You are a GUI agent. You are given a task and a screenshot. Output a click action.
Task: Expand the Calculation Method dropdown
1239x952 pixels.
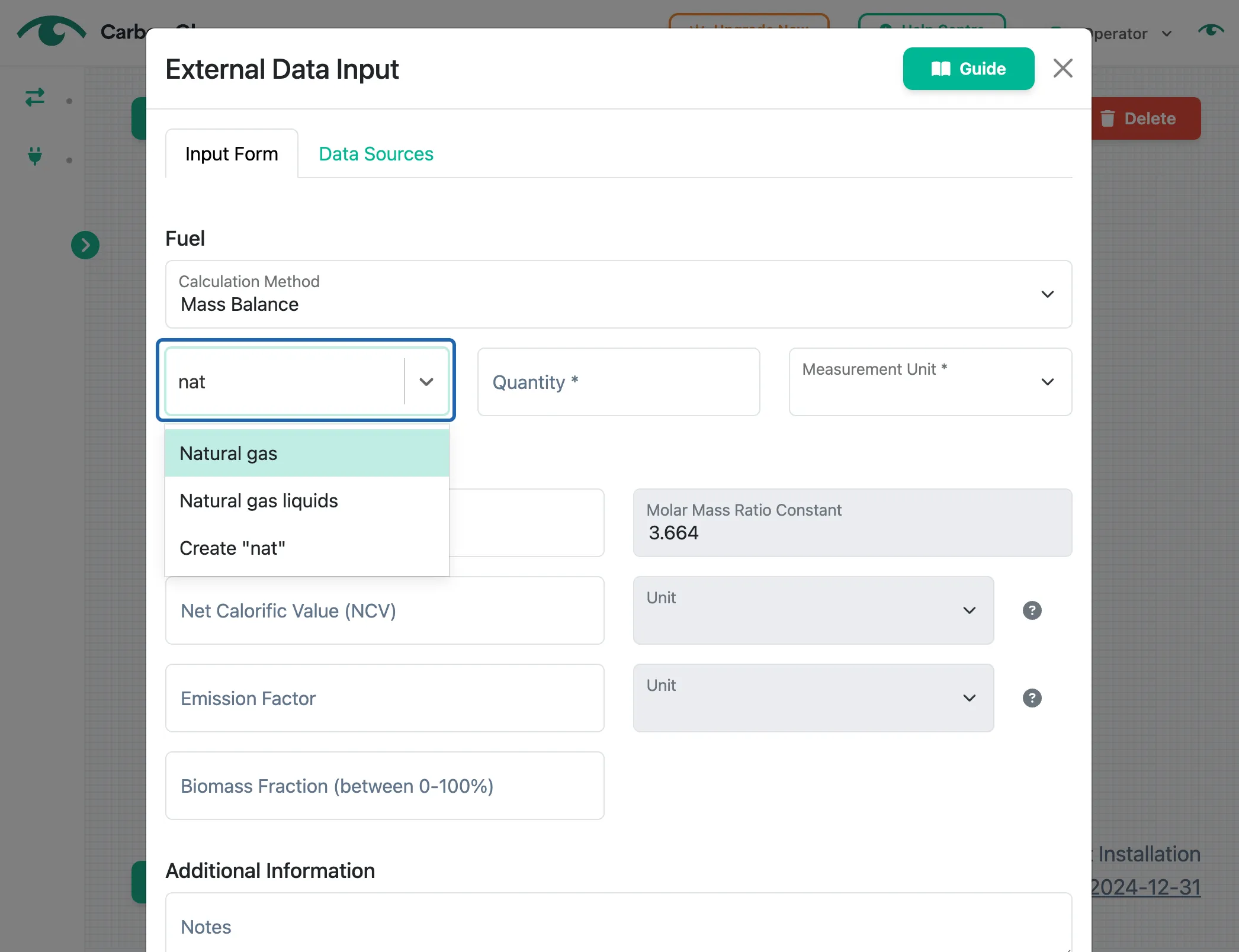[x=618, y=294]
